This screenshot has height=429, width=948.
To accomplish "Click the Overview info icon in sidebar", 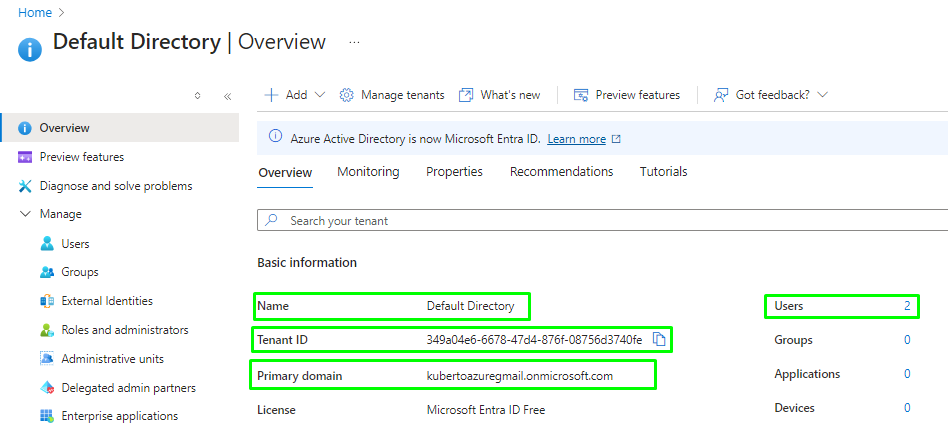I will click(25, 128).
